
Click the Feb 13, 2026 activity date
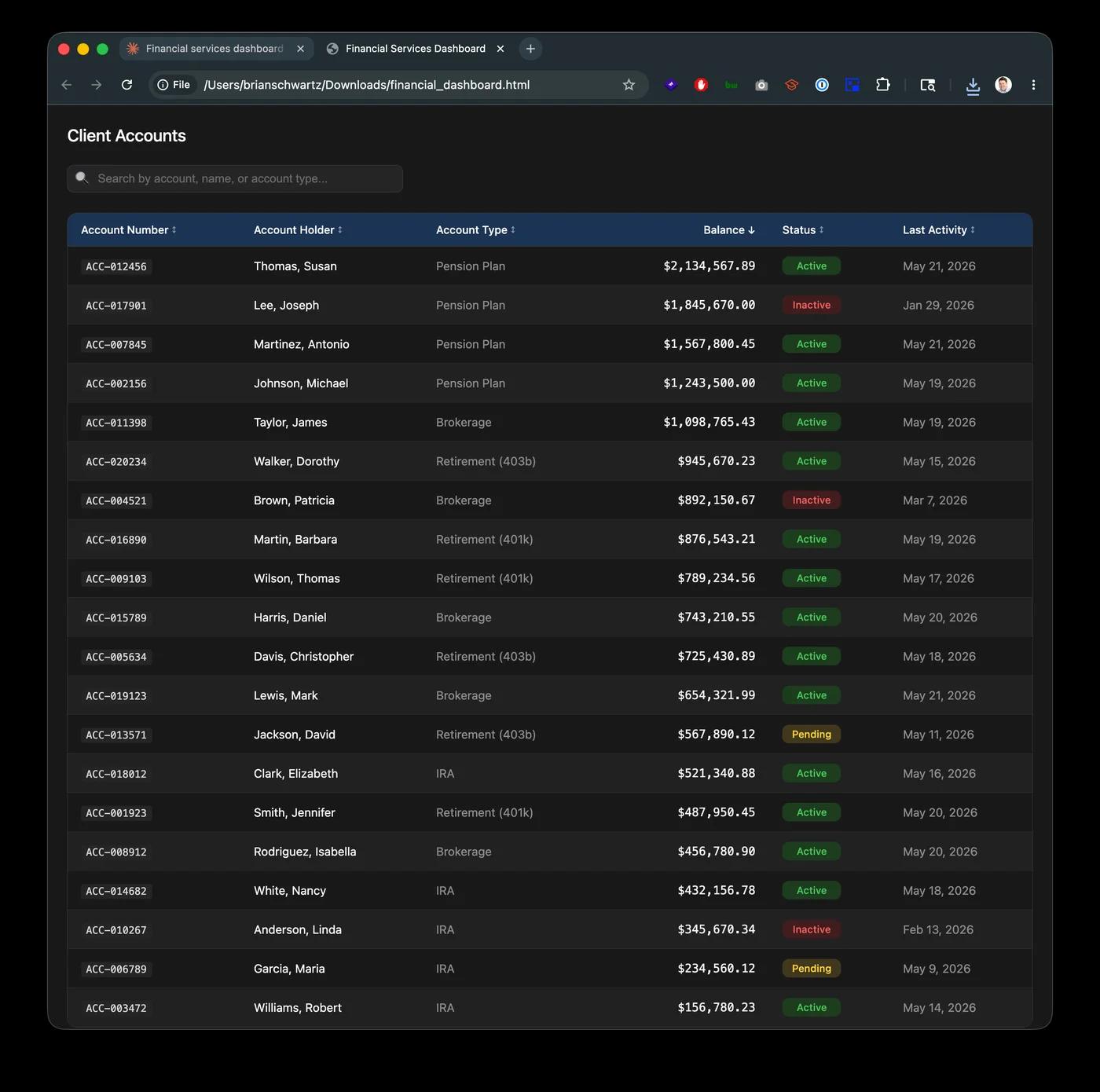tap(938, 929)
